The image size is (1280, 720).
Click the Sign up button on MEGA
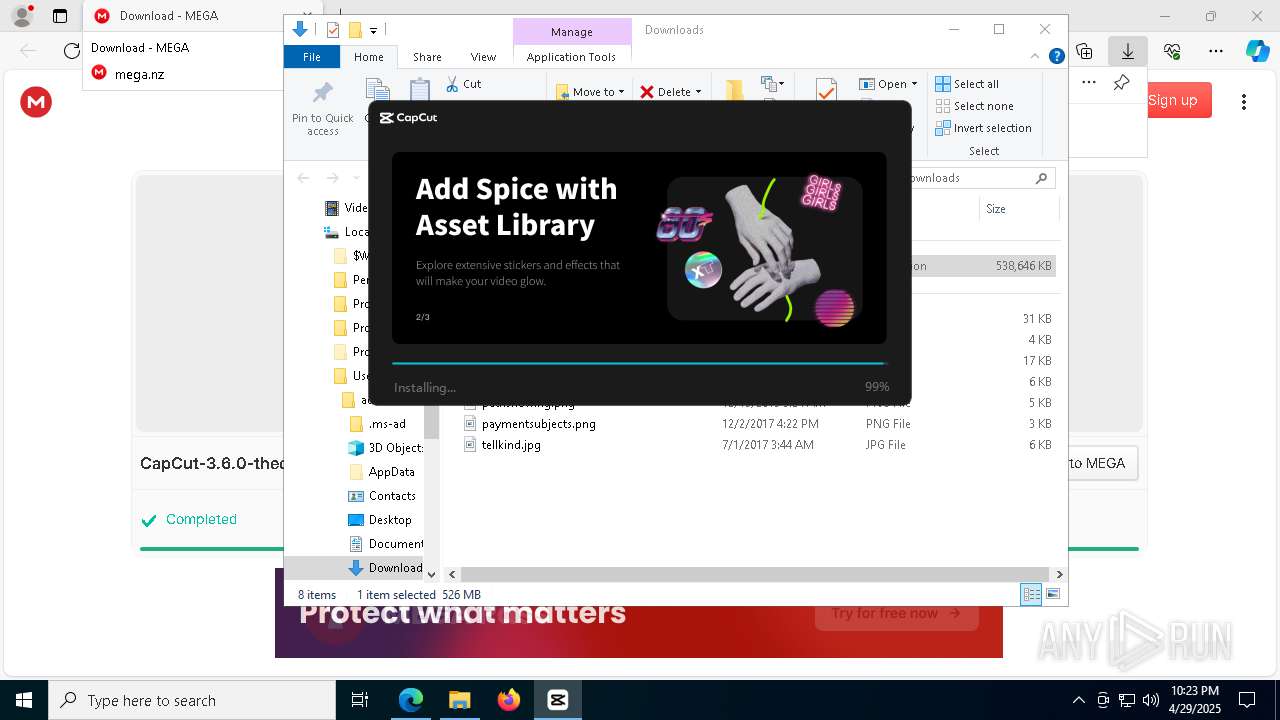pyautogui.click(x=1173, y=100)
